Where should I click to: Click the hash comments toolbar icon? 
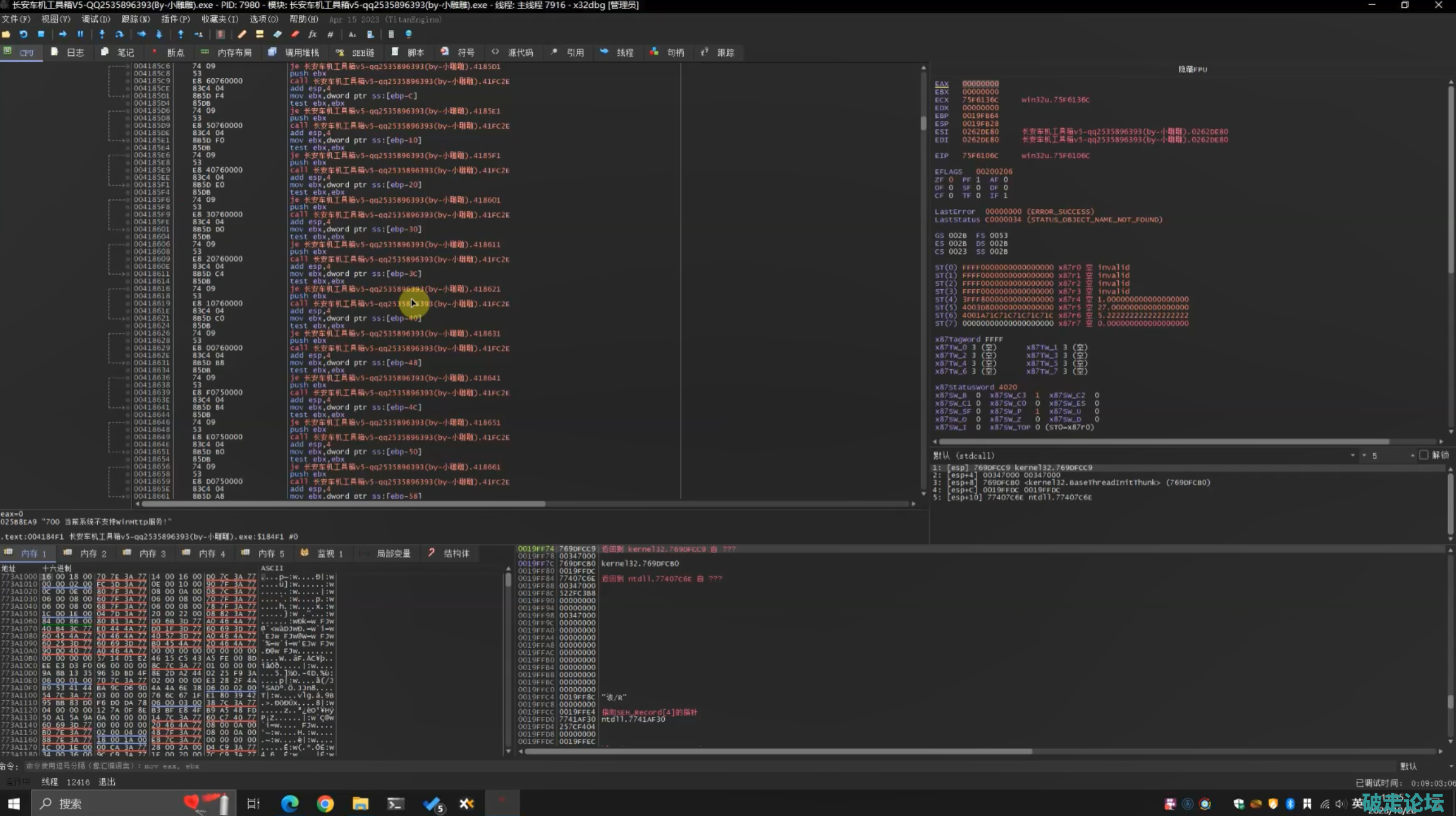[x=330, y=35]
